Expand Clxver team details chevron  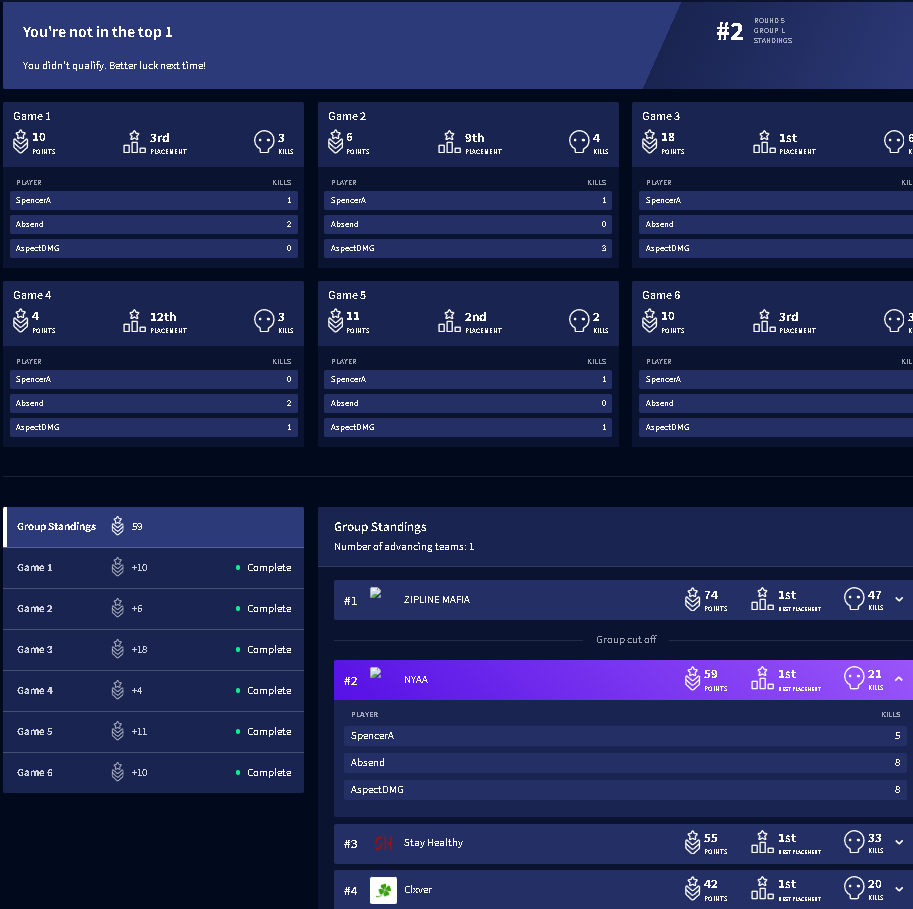pos(899,889)
